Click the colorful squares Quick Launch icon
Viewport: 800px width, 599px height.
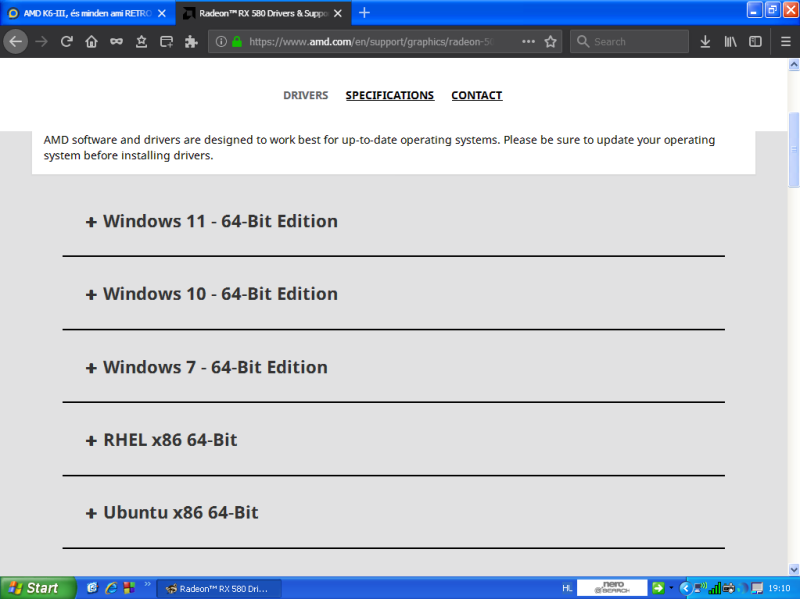click(130, 588)
